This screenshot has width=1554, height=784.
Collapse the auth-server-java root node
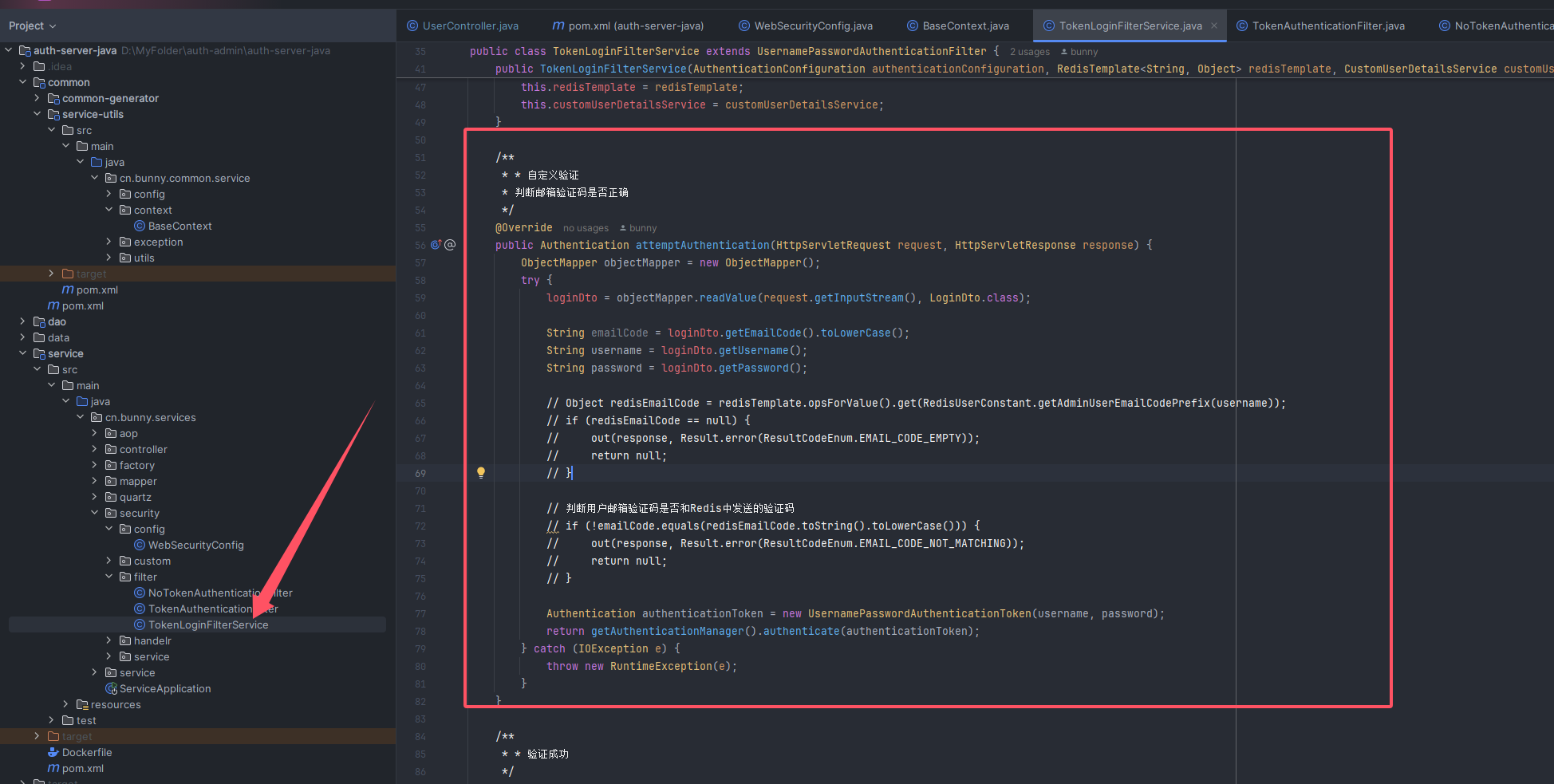9,50
